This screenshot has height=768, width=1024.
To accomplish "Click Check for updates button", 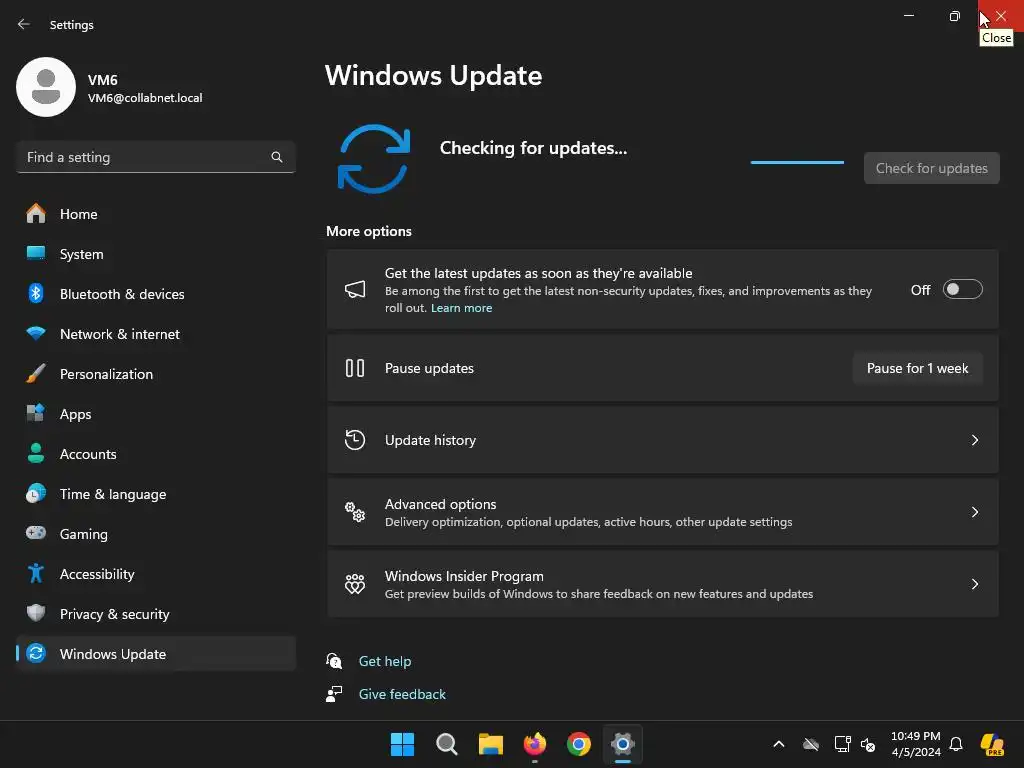I will 931,168.
